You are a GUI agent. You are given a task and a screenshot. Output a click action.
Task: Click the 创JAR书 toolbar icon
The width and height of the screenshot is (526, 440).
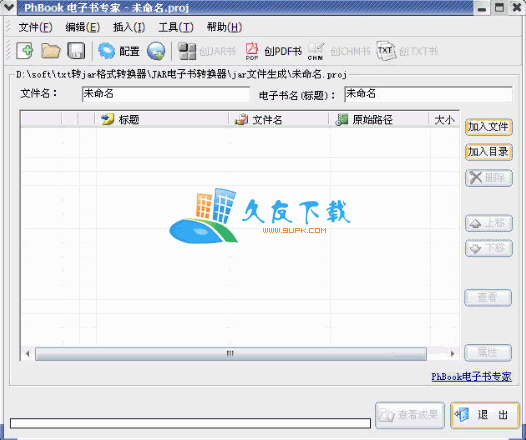pyautogui.click(x=207, y=51)
